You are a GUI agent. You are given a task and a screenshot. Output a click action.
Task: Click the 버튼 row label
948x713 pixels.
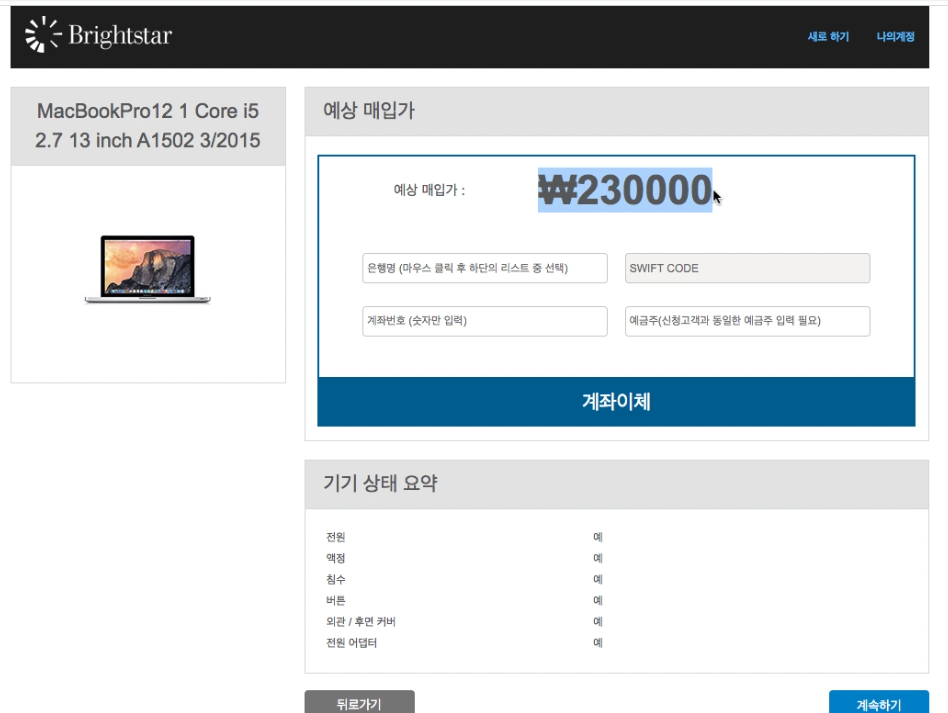click(x=336, y=601)
